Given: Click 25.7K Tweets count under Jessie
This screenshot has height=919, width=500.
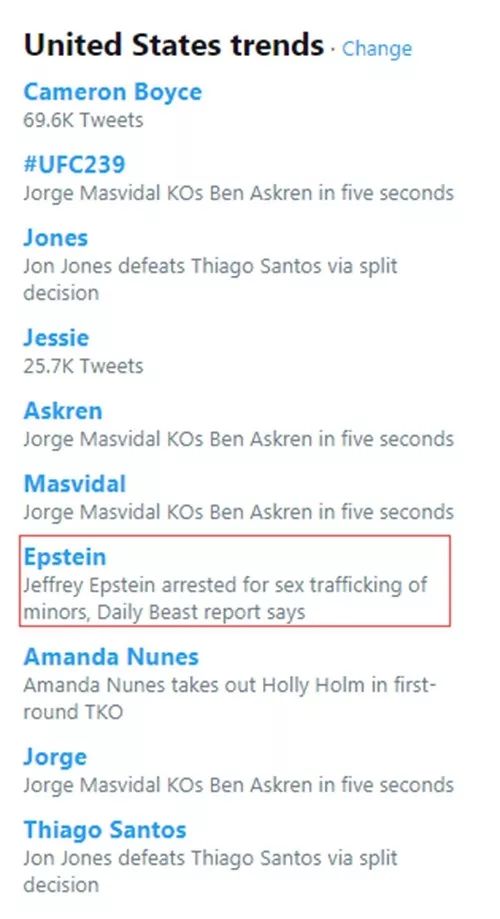Looking at the screenshot, I should pyautogui.click(x=83, y=366).
